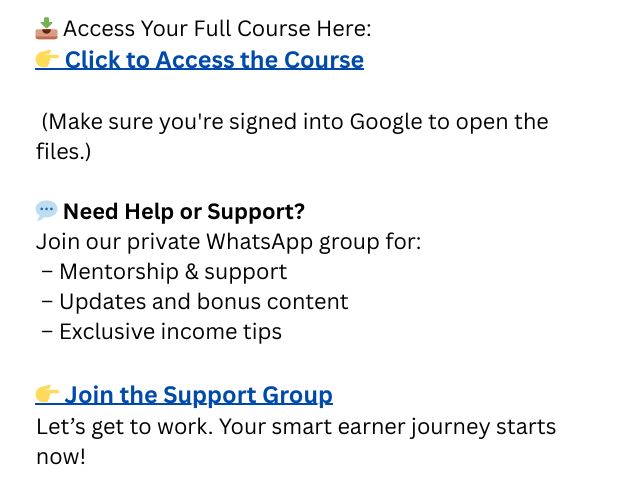
Task: Click the inbox tray download emoji
Action: point(47,28)
